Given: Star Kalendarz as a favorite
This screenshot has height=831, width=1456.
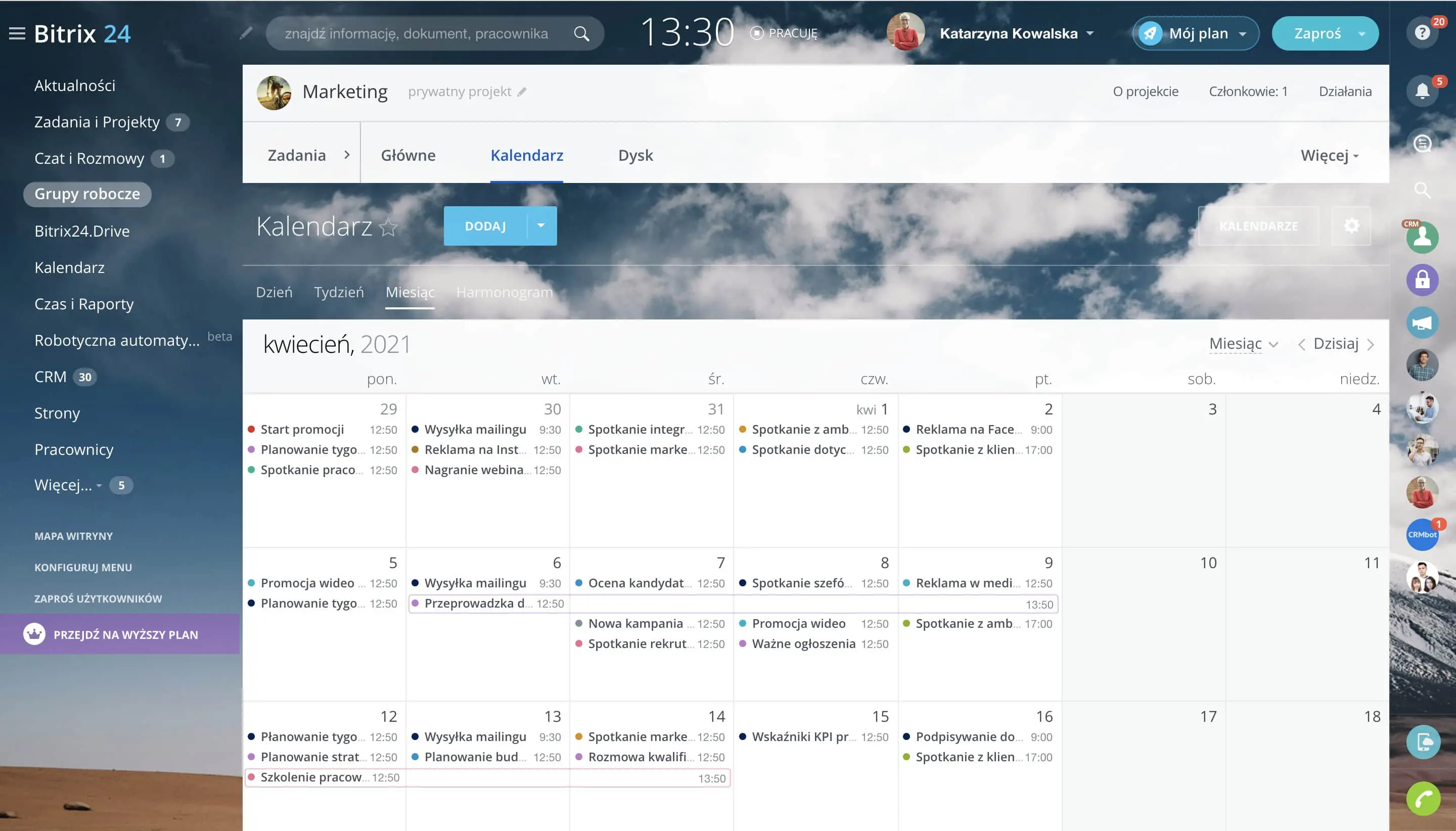Looking at the screenshot, I should [x=389, y=228].
